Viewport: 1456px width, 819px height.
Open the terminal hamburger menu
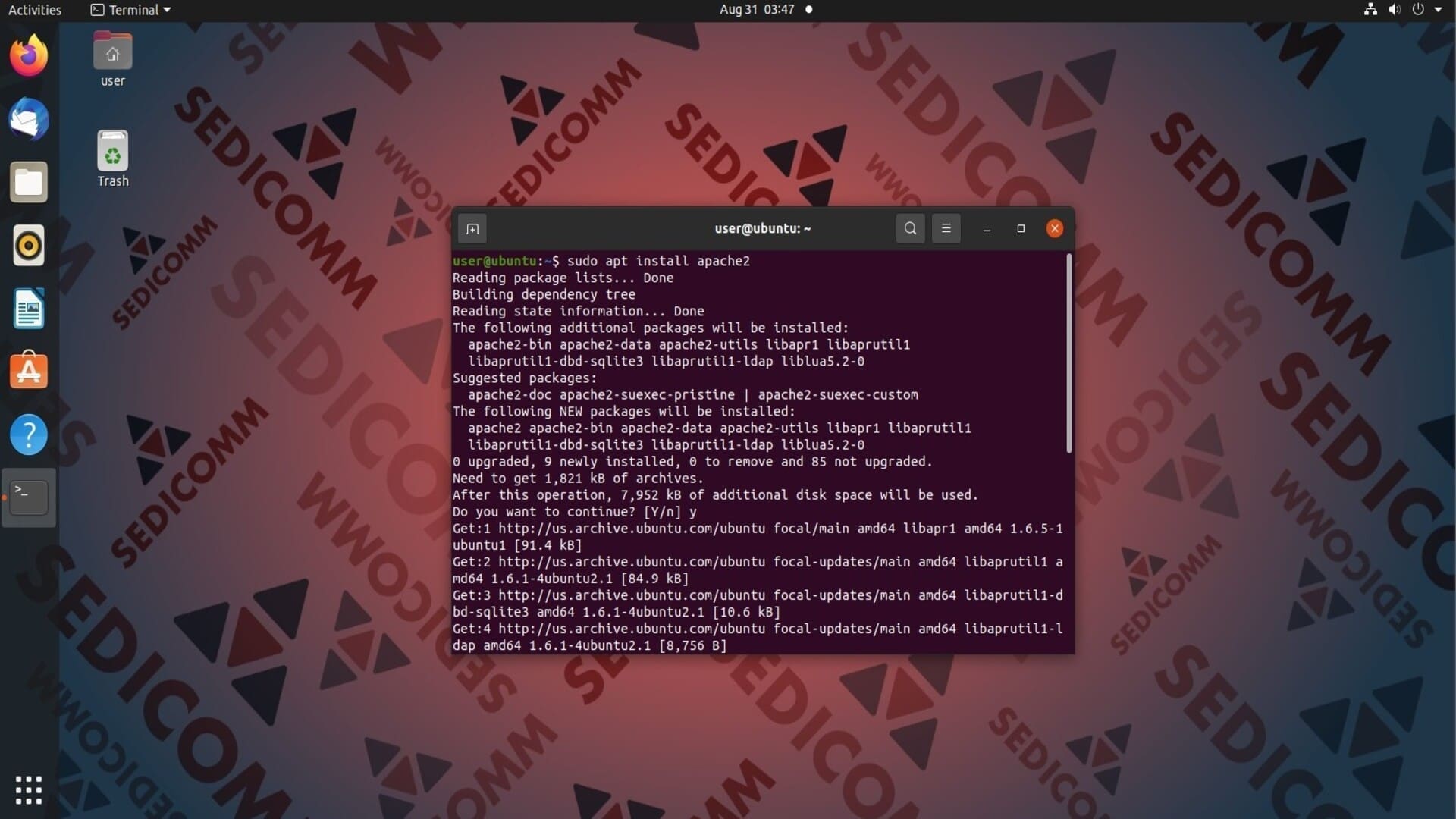[946, 228]
